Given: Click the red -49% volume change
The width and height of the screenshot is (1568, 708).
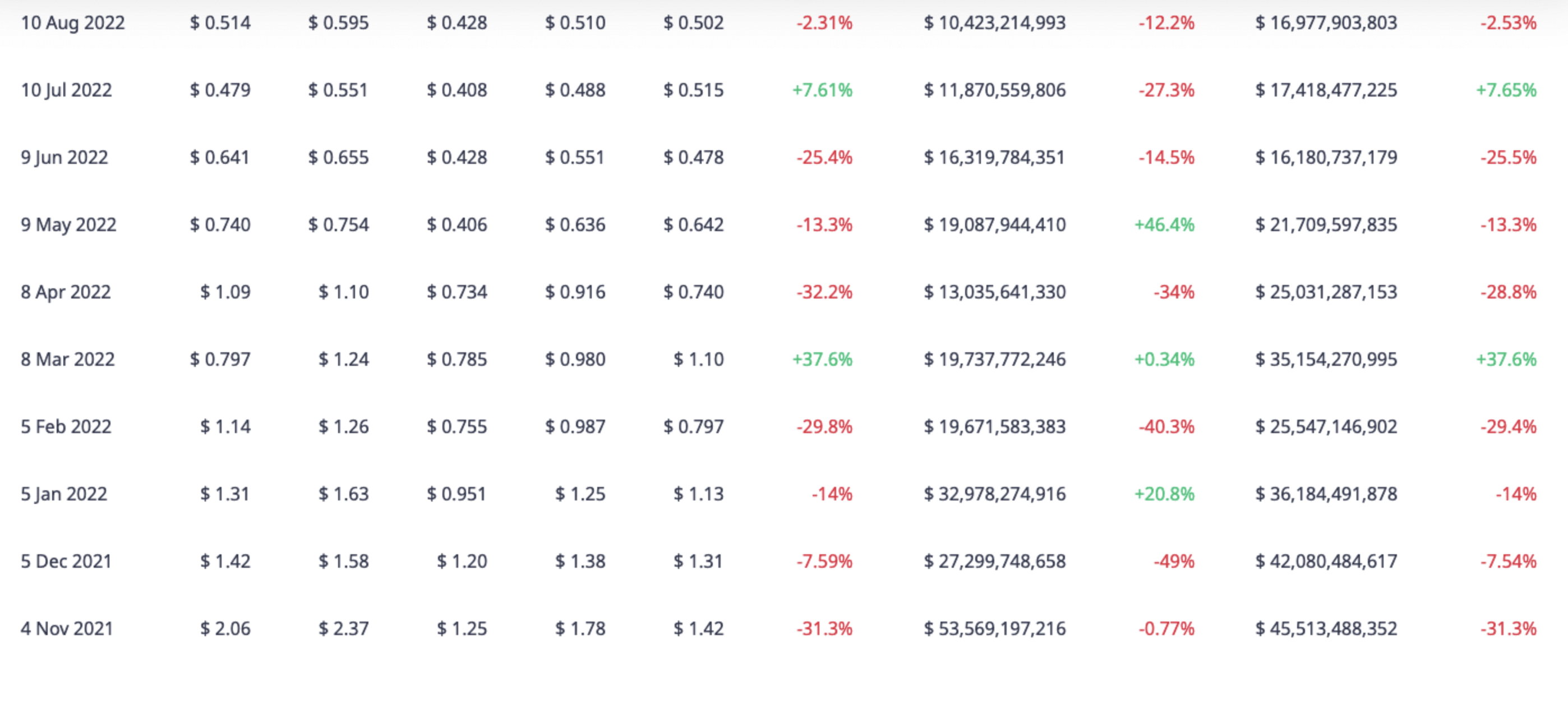Looking at the screenshot, I should pyautogui.click(x=1174, y=561).
